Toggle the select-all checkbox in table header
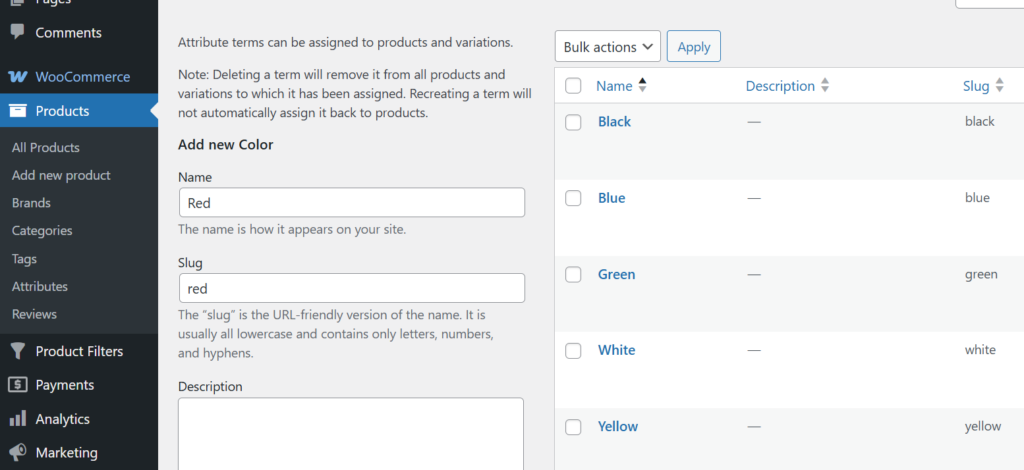The image size is (1024, 470). pos(573,86)
